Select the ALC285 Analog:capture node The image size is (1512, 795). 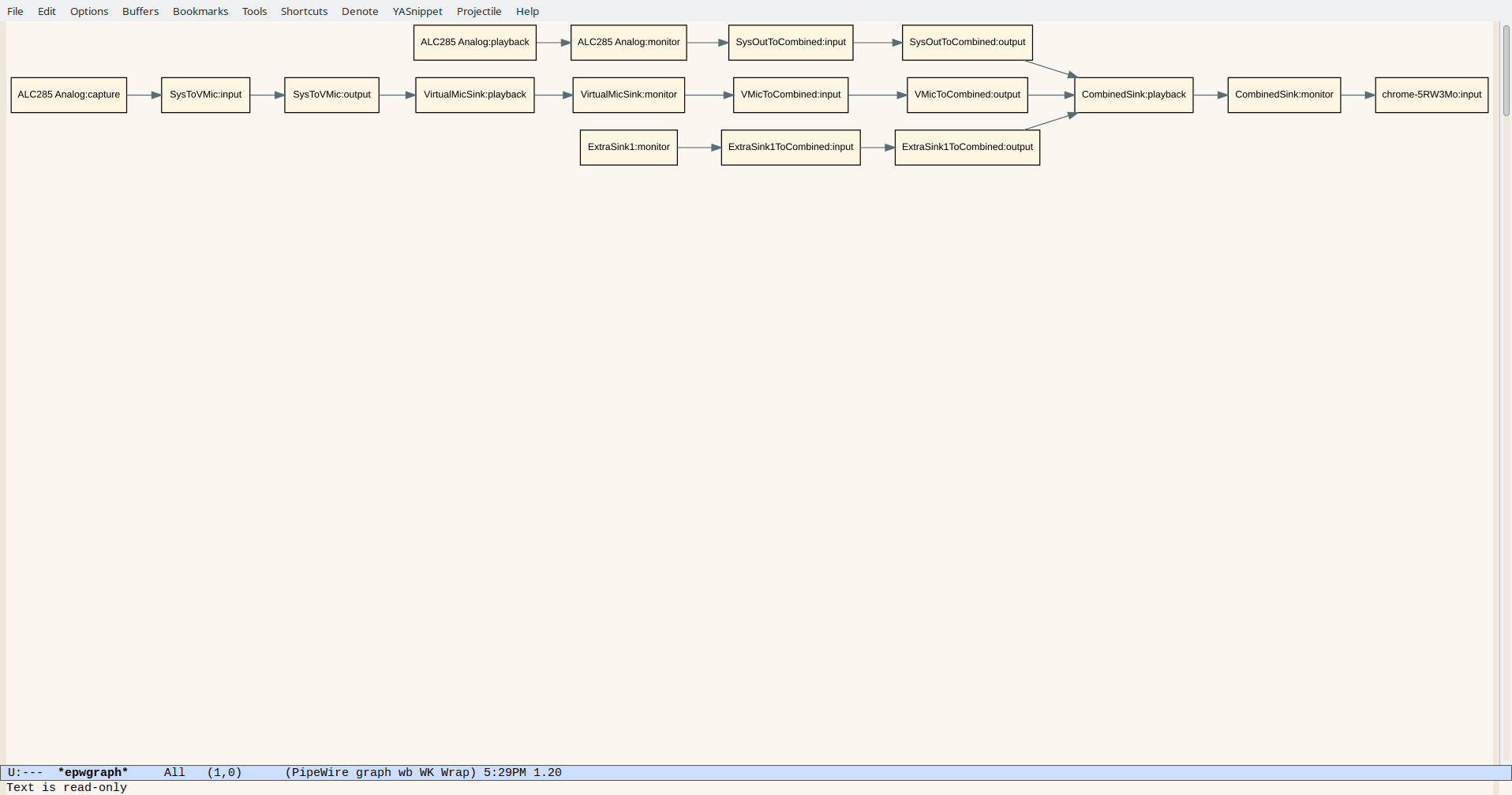pos(69,95)
